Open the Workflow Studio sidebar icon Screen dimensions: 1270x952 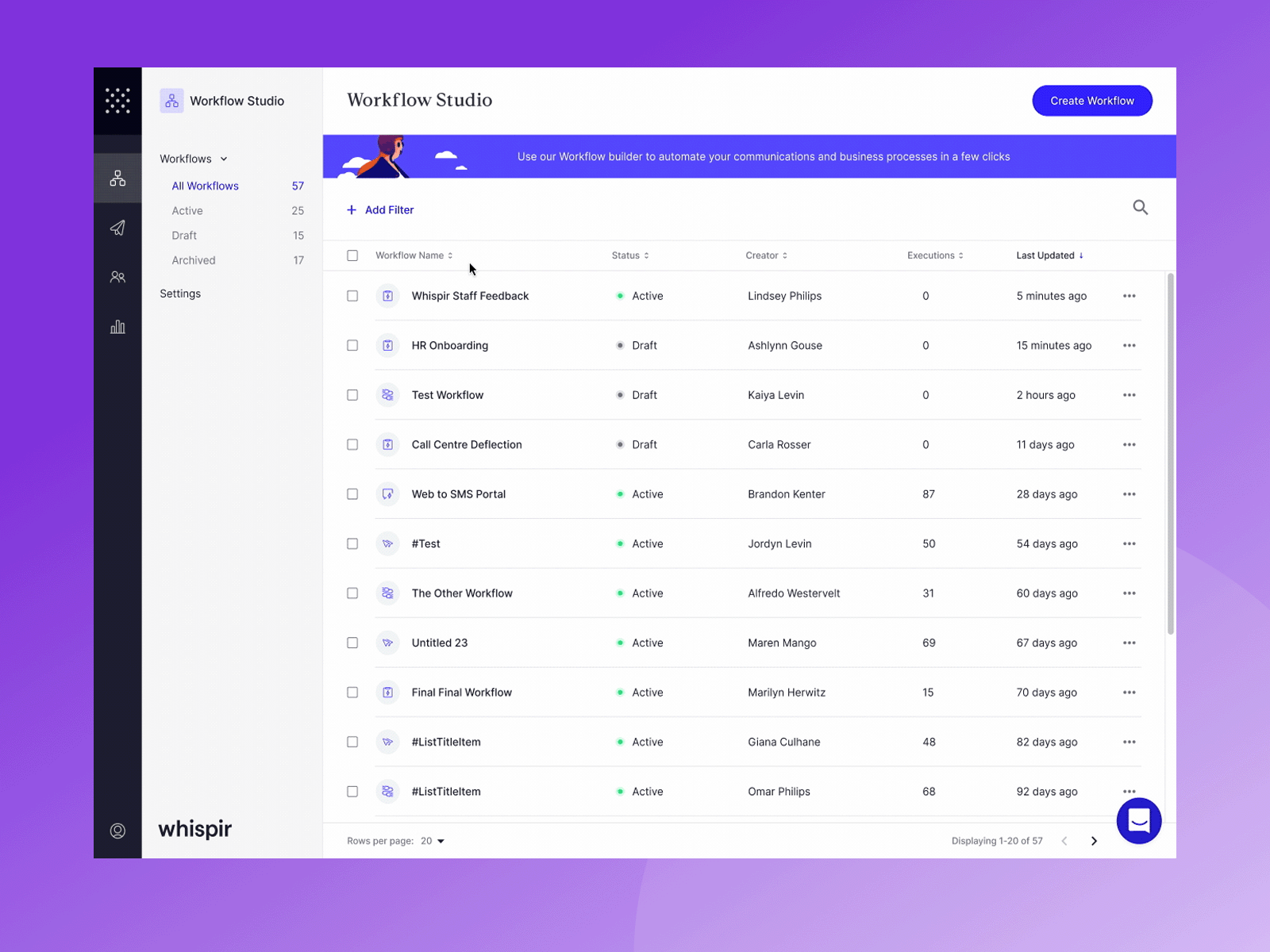[117, 178]
